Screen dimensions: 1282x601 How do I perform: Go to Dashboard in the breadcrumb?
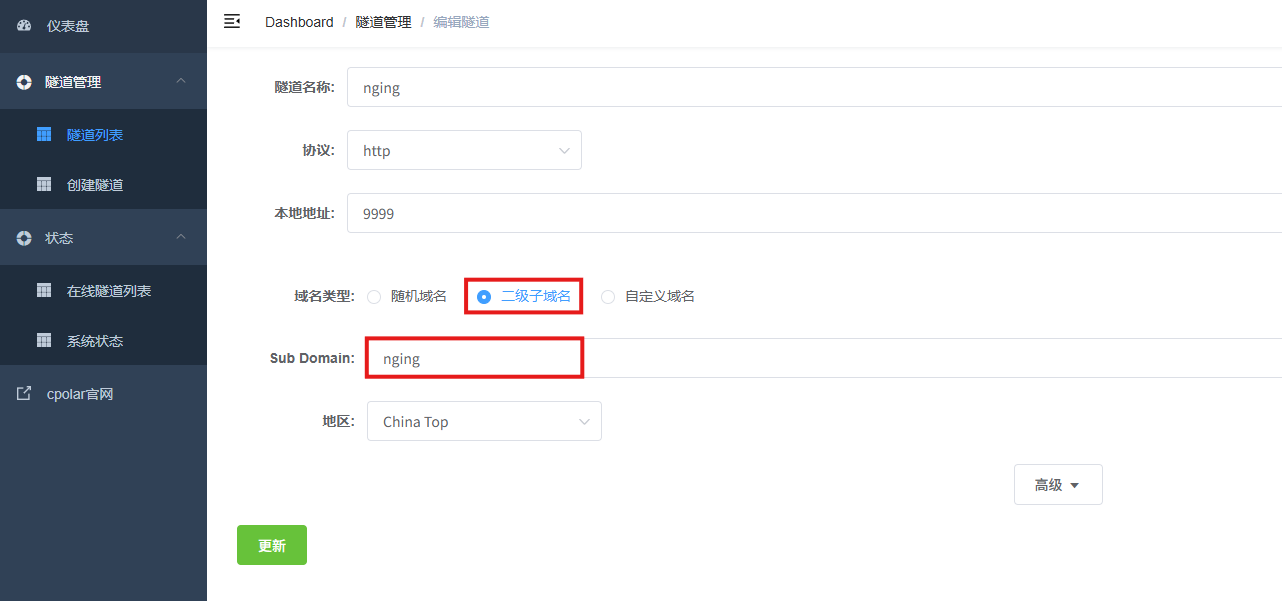(299, 22)
